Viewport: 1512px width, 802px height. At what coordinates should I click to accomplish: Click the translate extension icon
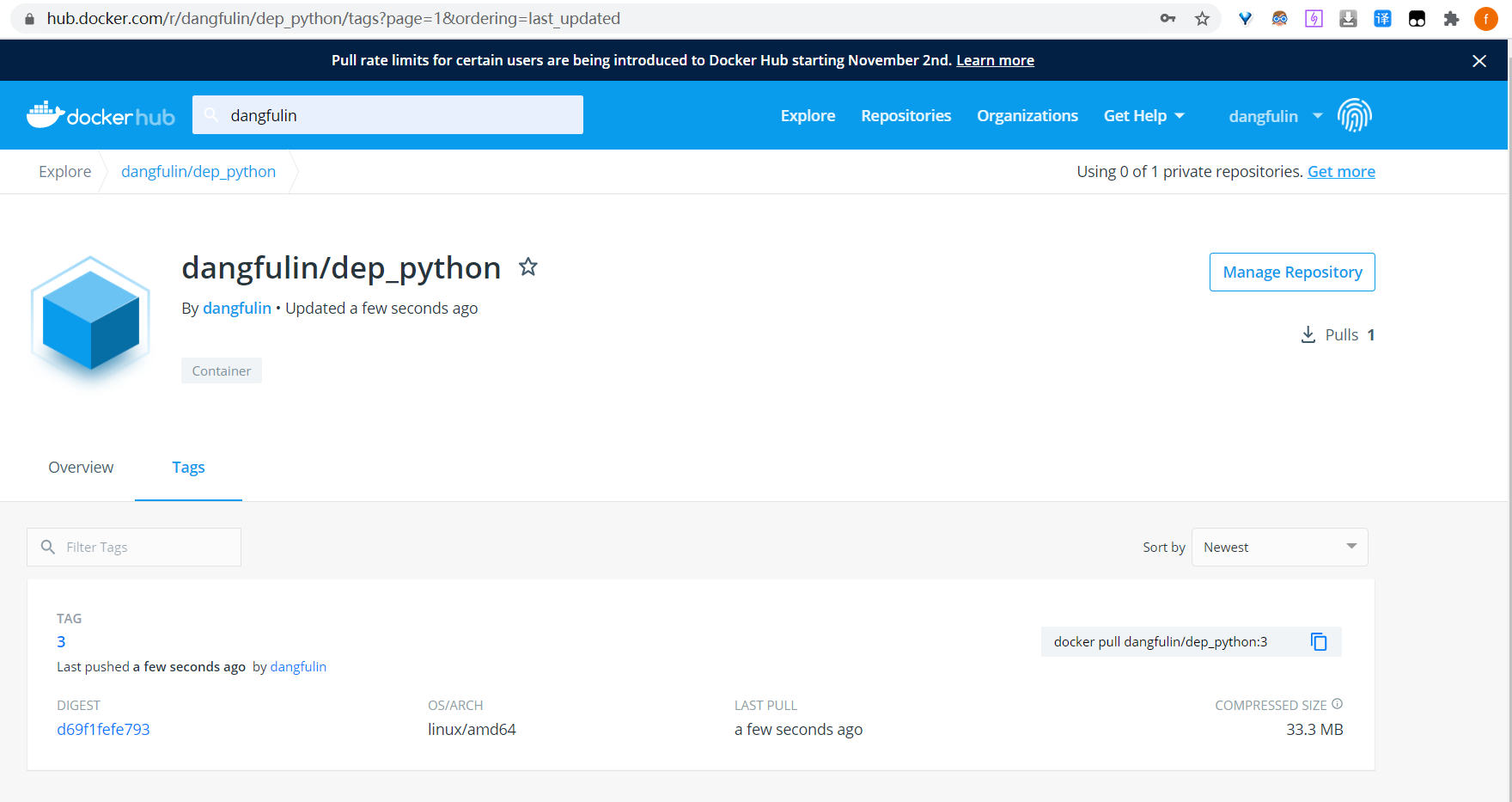tap(1382, 19)
